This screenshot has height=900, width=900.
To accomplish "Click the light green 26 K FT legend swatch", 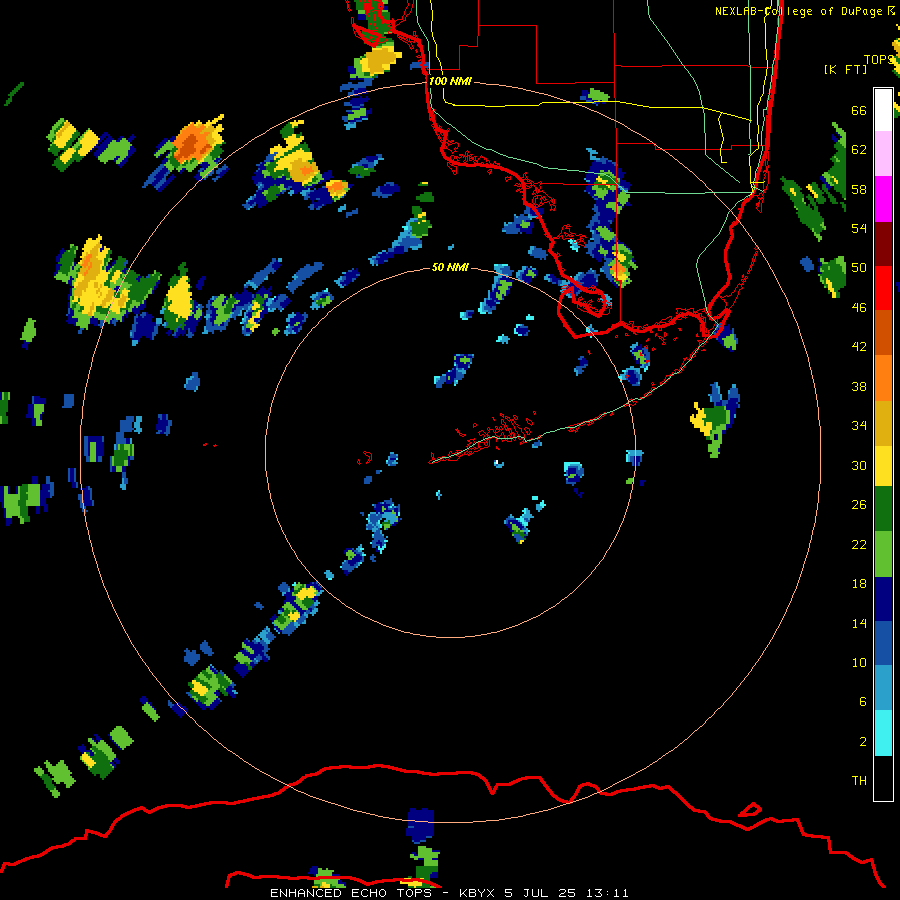I will [x=883, y=554].
